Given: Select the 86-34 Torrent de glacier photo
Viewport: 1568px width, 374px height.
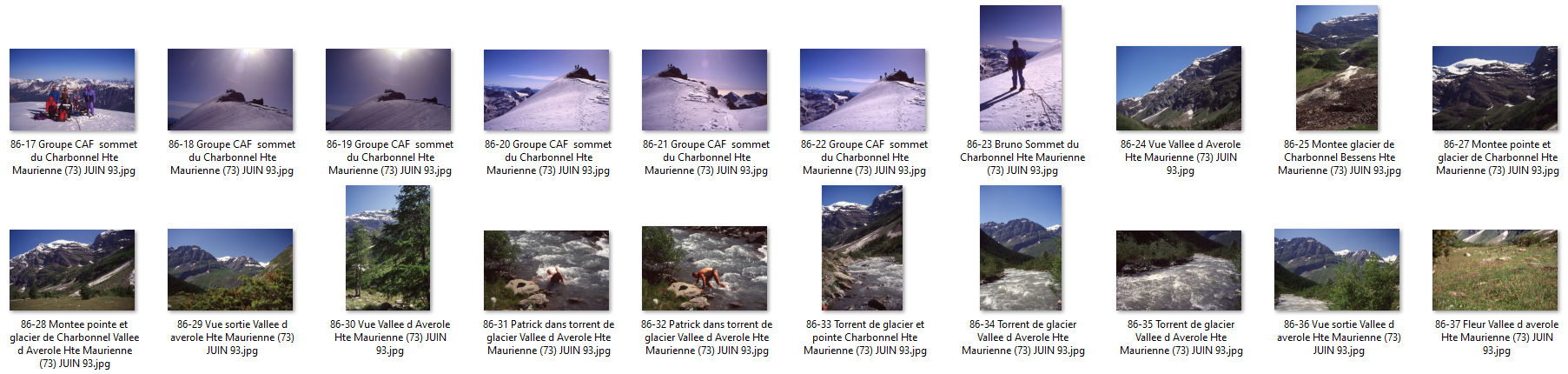Looking at the screenshot, I should (1021, 248).
